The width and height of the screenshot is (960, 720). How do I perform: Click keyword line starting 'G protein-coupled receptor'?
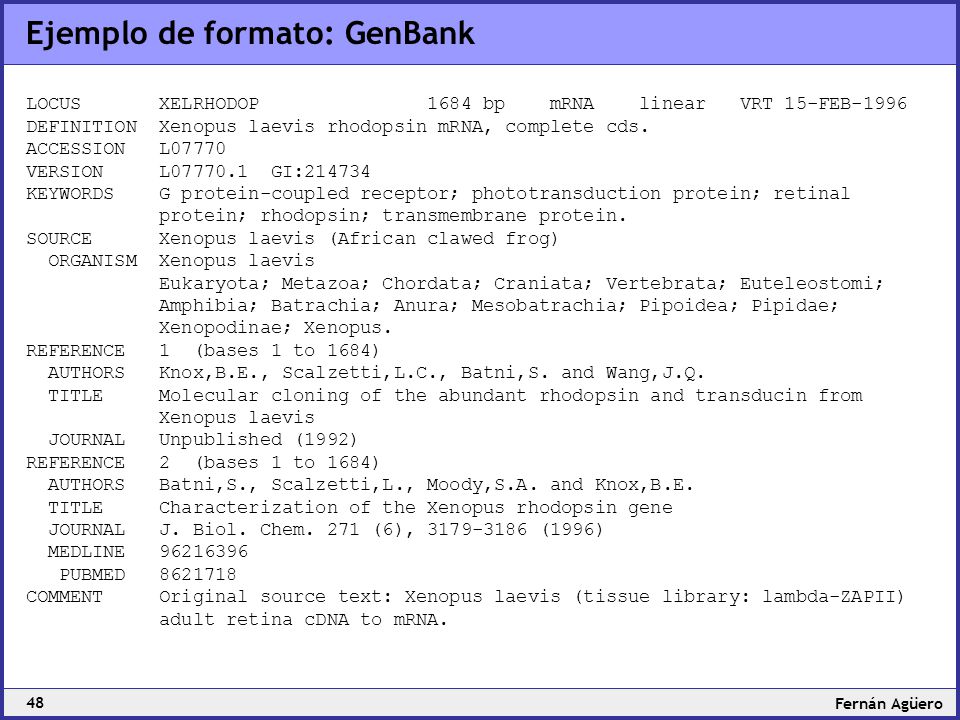pos(504,194)
